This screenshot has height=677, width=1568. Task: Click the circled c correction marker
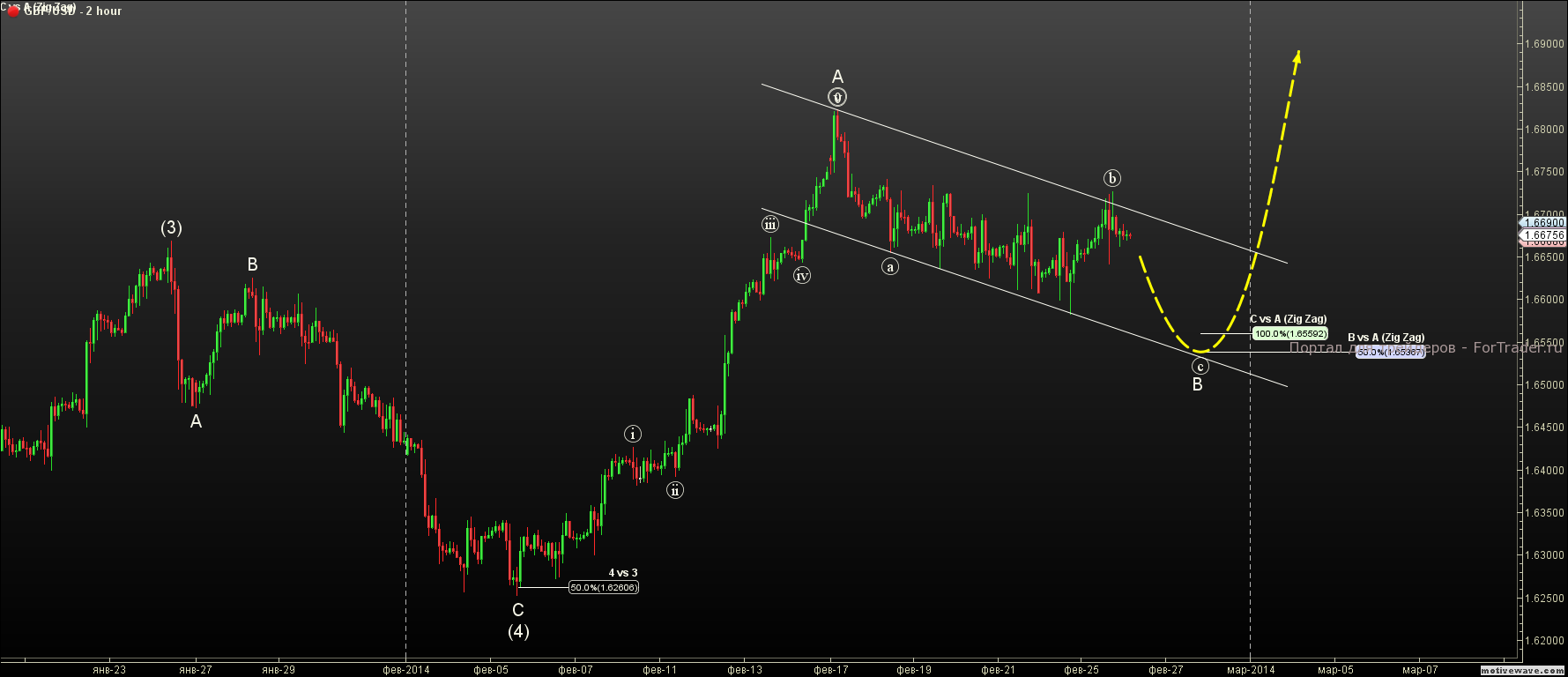1200,366
